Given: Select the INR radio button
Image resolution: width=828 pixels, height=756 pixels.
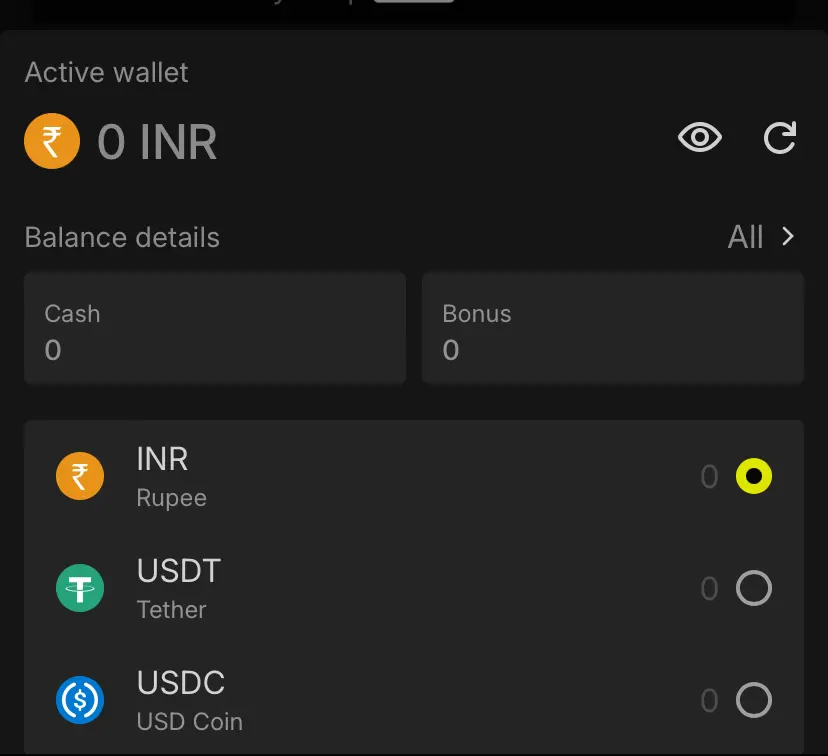Looking at the screenshot, I should click(754, 476).
